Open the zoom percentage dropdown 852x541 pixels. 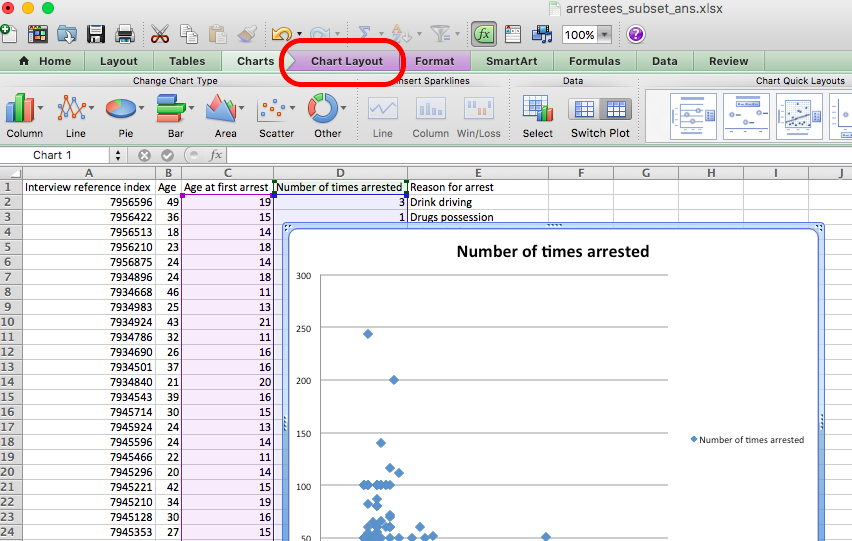(x=603, y=35)
